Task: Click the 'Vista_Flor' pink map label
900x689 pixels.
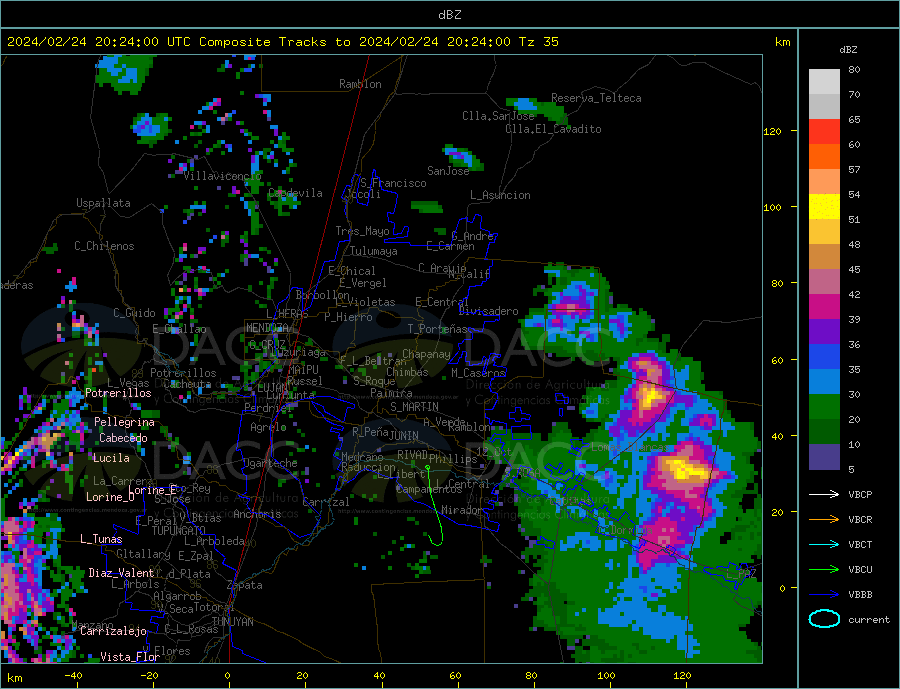Action: click(130, 657)
